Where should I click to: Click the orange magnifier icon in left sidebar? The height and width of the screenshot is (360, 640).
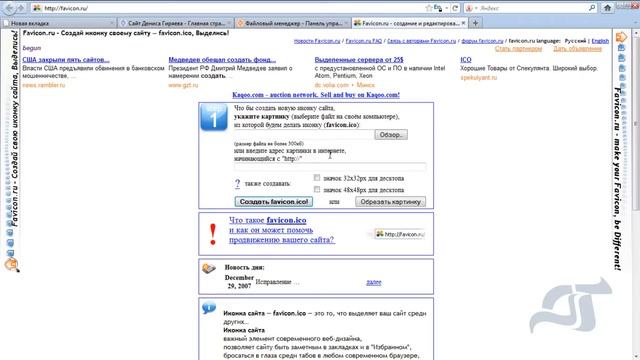11,265
